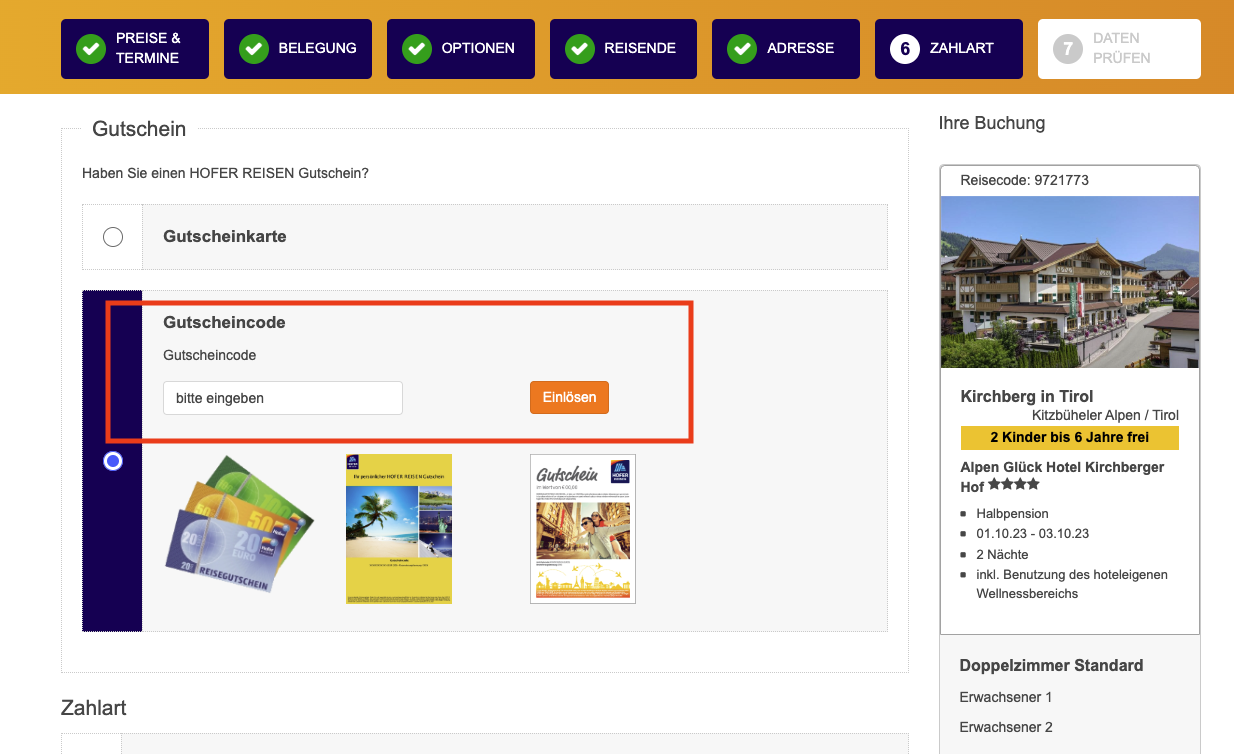
Task: Click the Erwachsener 2 entry
Action: click(1006, 727)
